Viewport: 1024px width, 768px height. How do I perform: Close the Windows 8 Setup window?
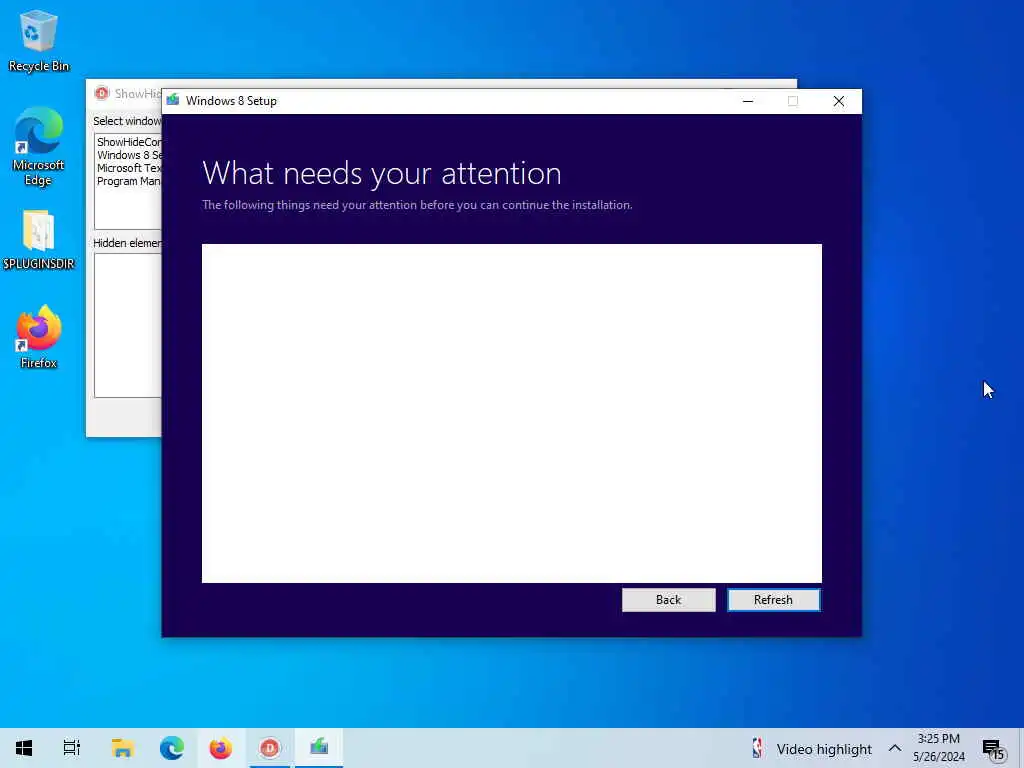pyautogui.click(x=839, y=101)
